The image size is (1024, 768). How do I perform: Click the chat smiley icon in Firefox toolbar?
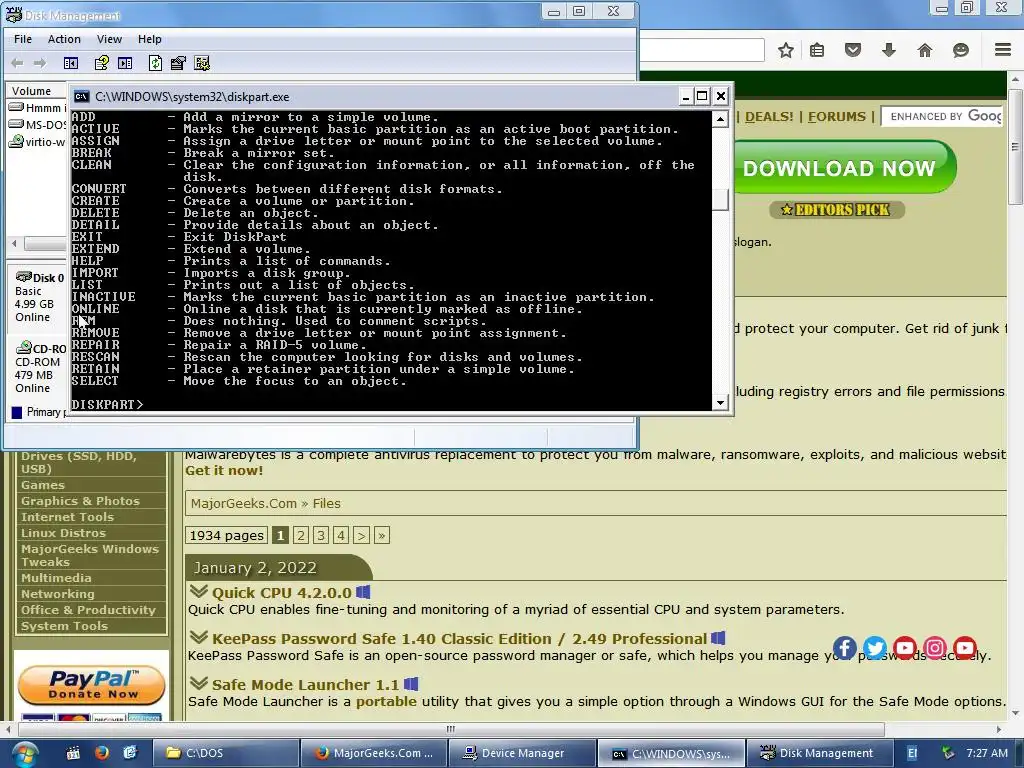[961, 50]
